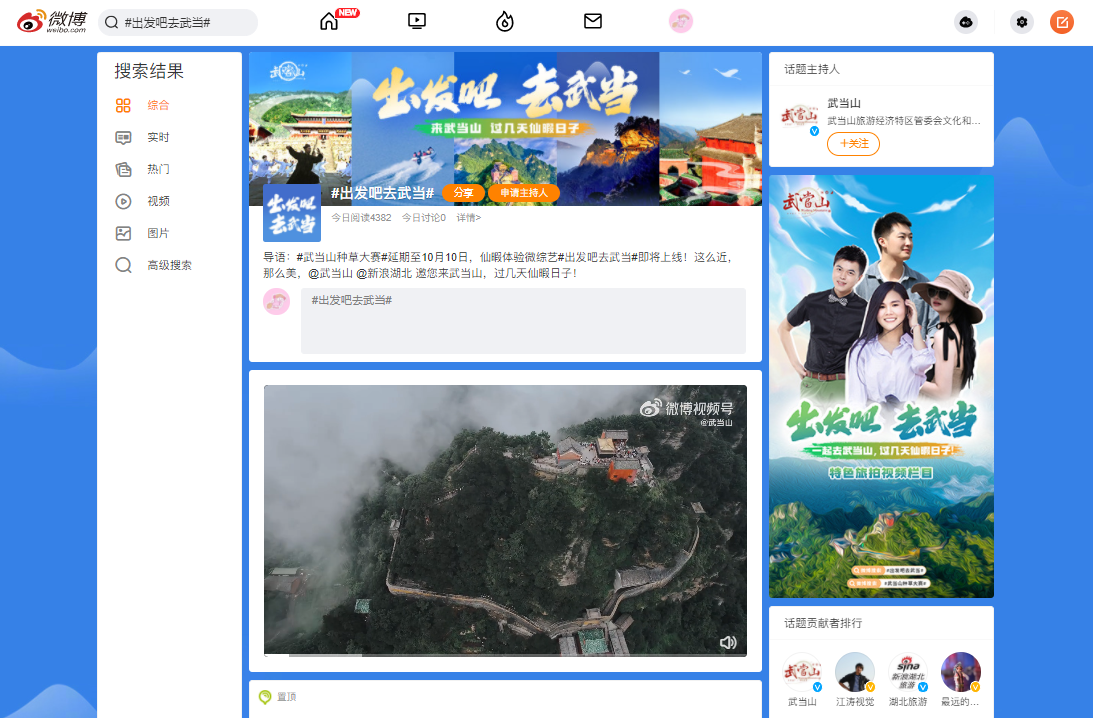Click the composer avatar beside the post box
The width and height of the screenshot is (1093, 718).
pos(277,302)
